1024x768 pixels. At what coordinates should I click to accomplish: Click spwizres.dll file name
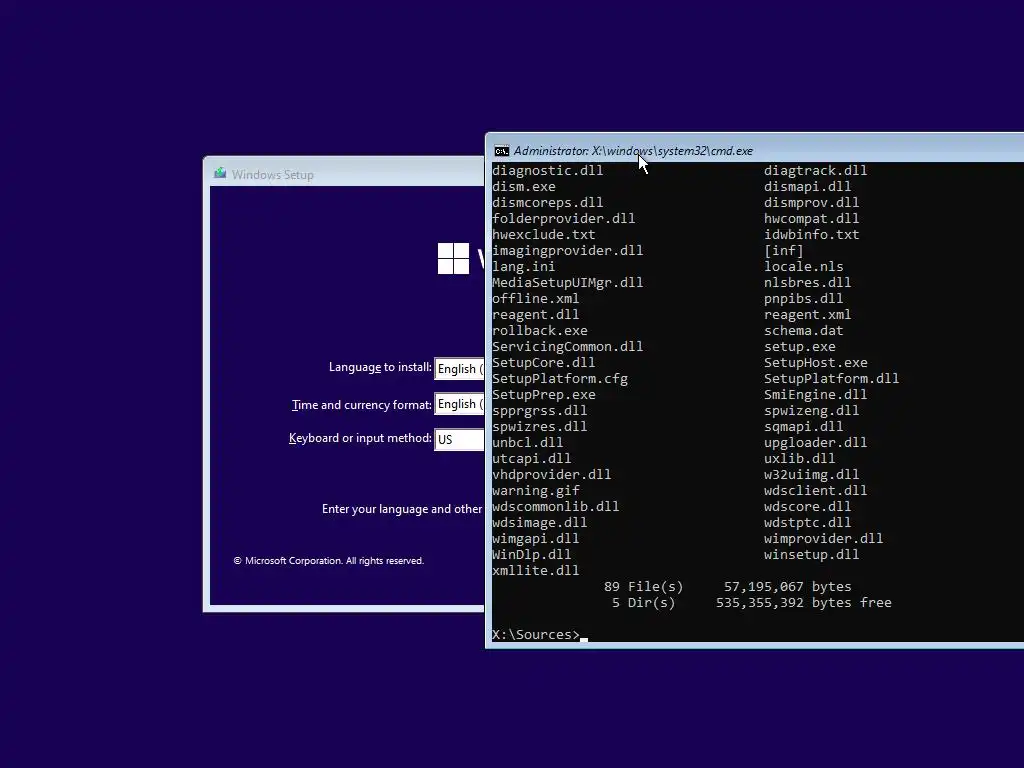point(539,426)
